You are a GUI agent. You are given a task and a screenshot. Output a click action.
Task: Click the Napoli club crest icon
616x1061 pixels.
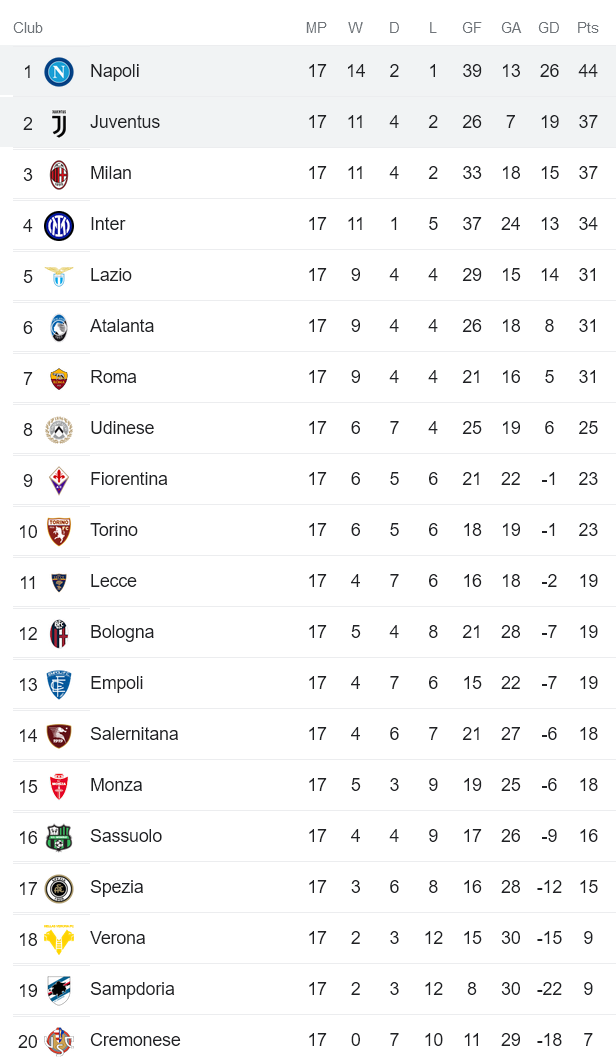point(59,72)
